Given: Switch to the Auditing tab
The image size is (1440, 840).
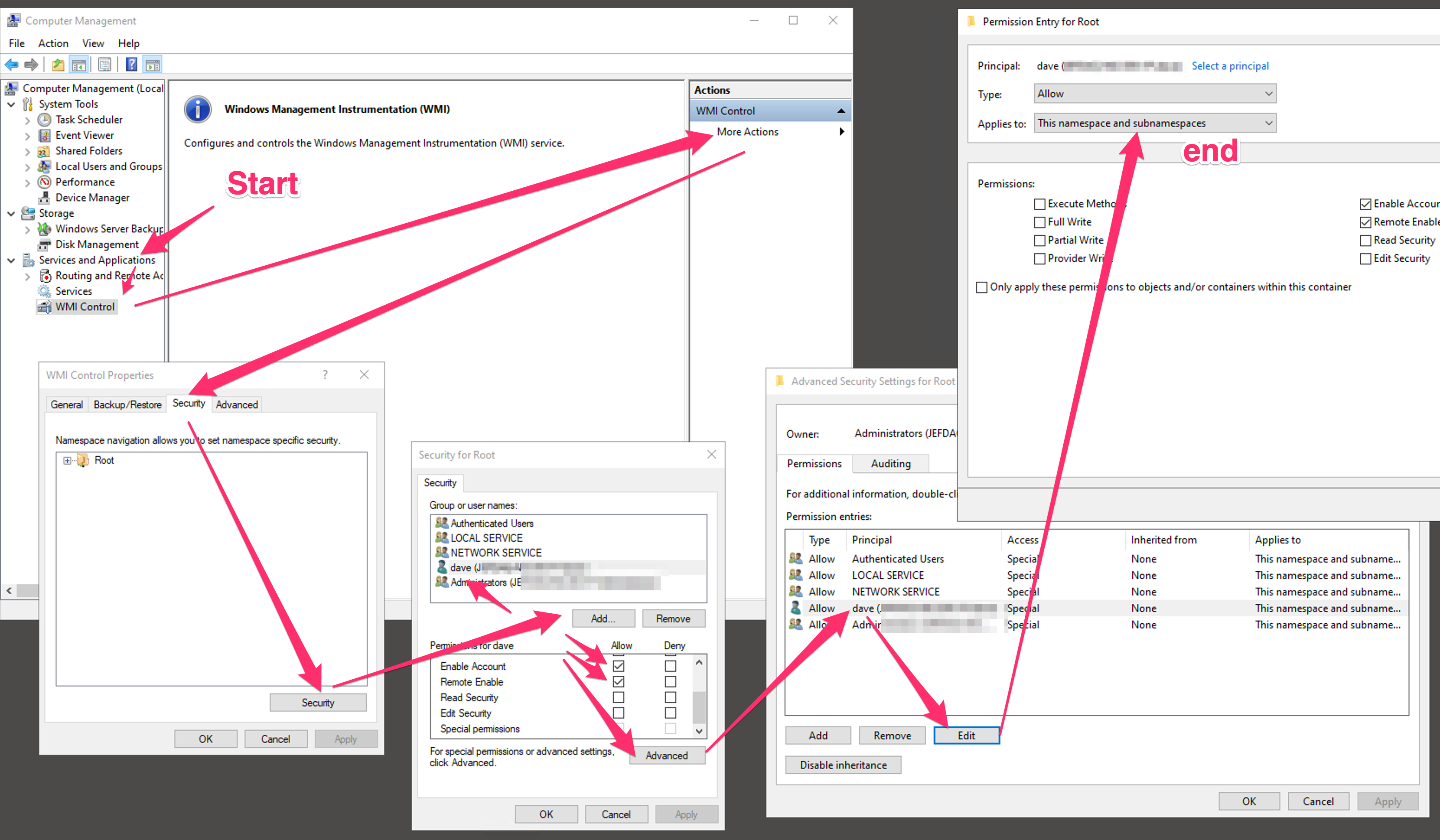Looking at the screenshot, I should click(890, 463).
